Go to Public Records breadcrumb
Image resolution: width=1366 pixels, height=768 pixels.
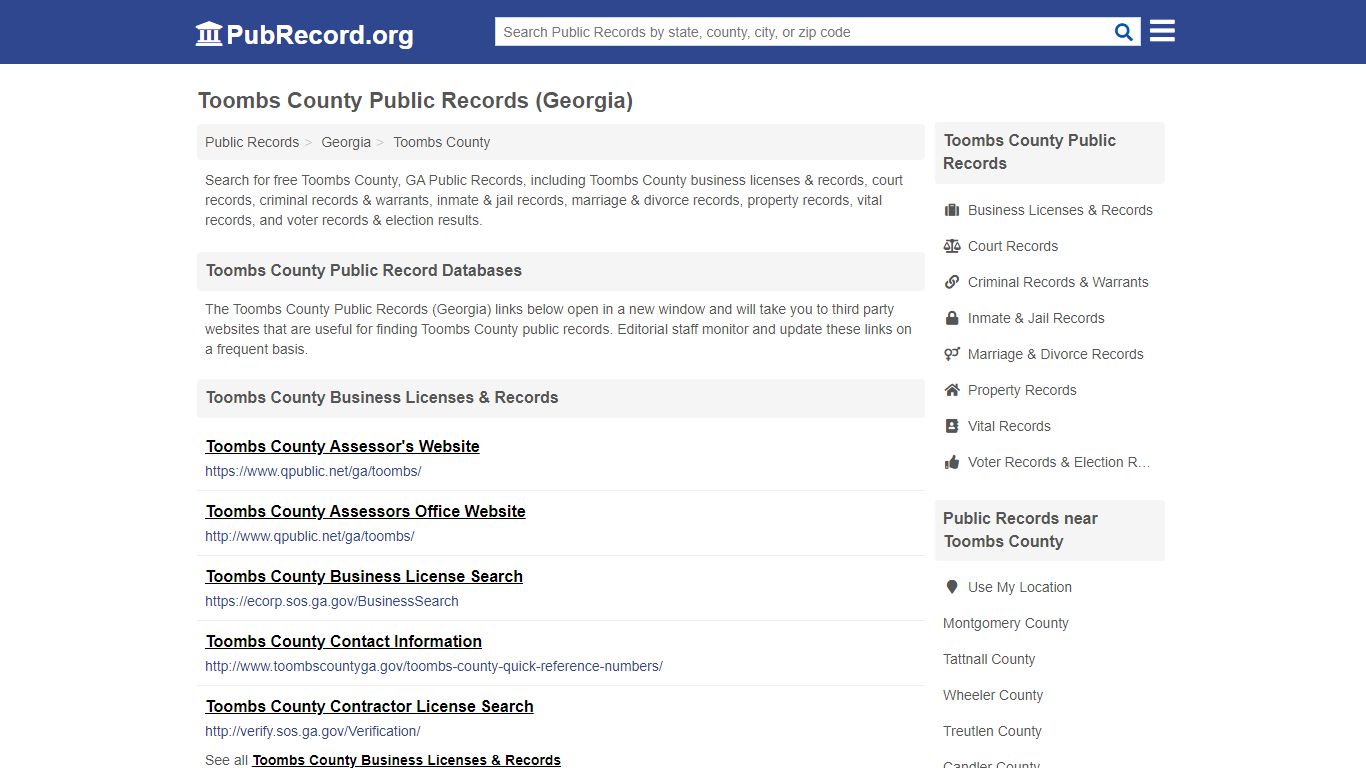pos(252,142)
